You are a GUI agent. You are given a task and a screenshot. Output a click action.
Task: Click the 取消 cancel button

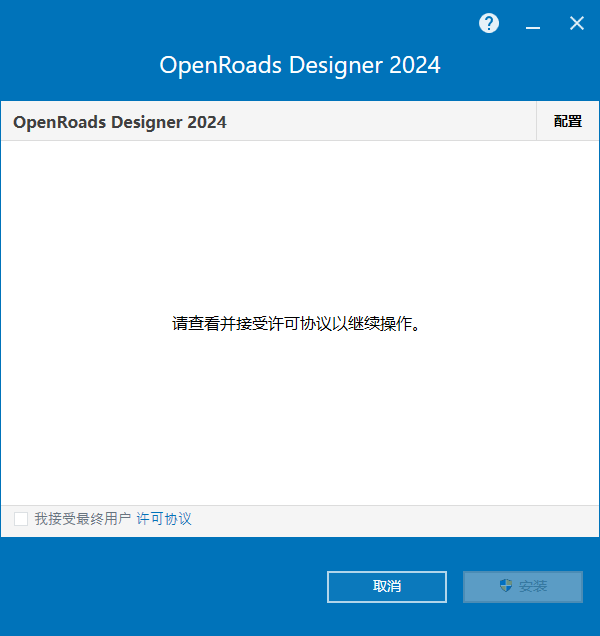(387, 587)
